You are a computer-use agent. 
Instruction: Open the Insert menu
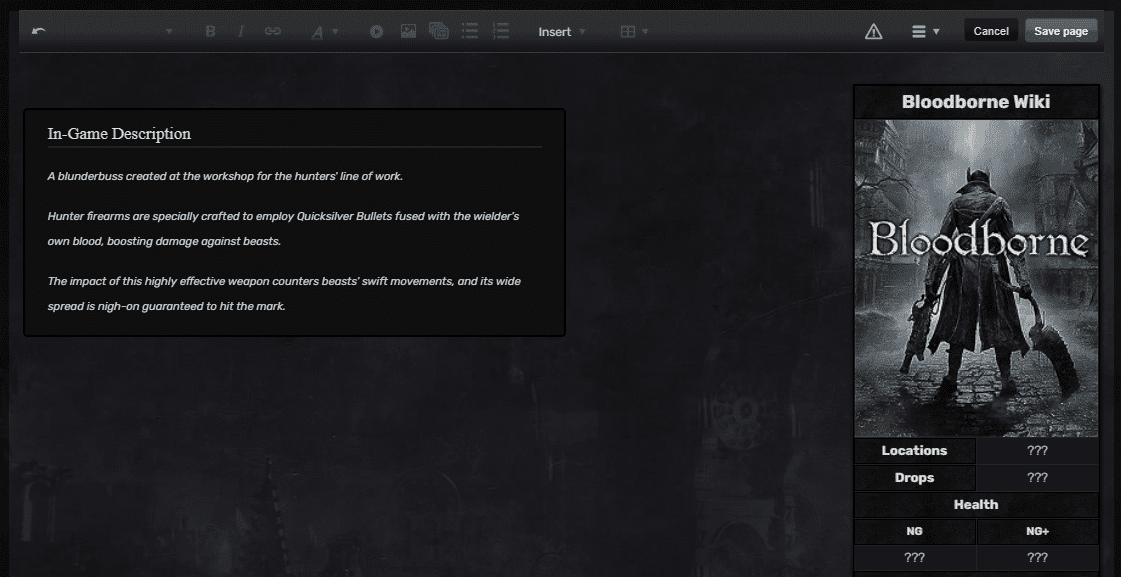561,31
